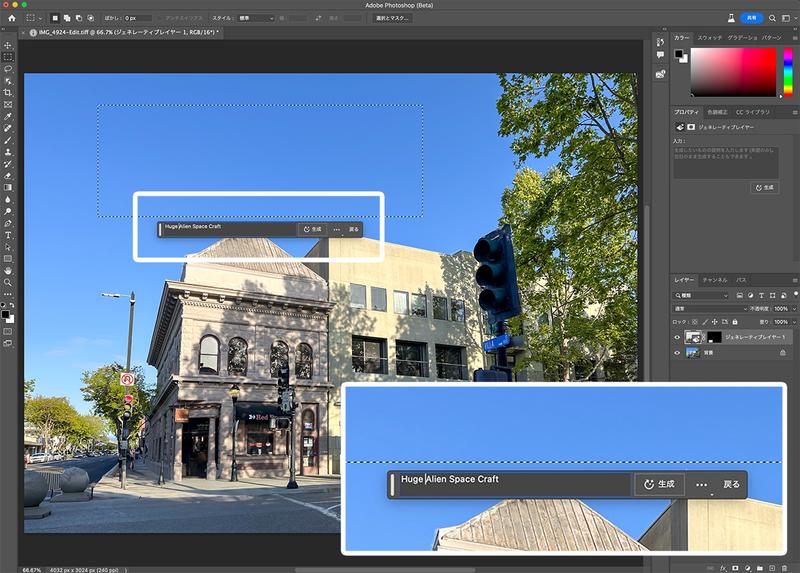Select the Crop tool
This screenshot has height=573, width=800.
8,92
